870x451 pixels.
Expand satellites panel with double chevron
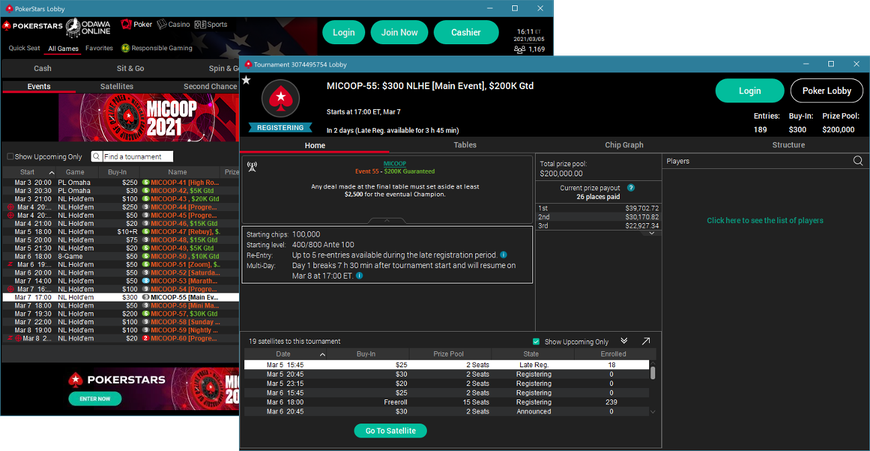click(624, 341)
